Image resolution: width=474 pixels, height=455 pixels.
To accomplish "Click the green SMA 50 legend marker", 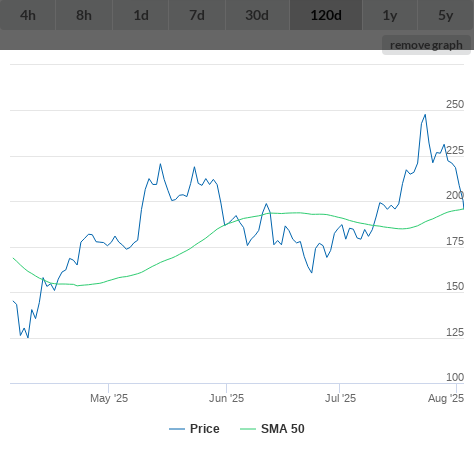I will (x=248, y=429).
